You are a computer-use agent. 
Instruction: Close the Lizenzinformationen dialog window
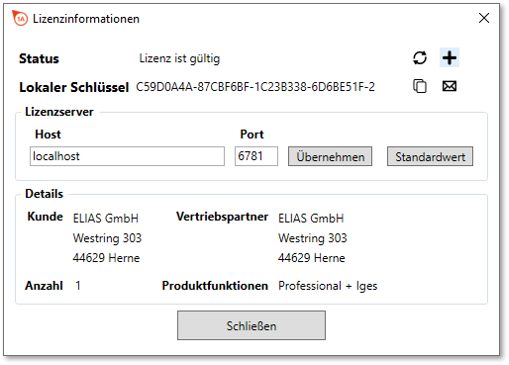[484, 18]
